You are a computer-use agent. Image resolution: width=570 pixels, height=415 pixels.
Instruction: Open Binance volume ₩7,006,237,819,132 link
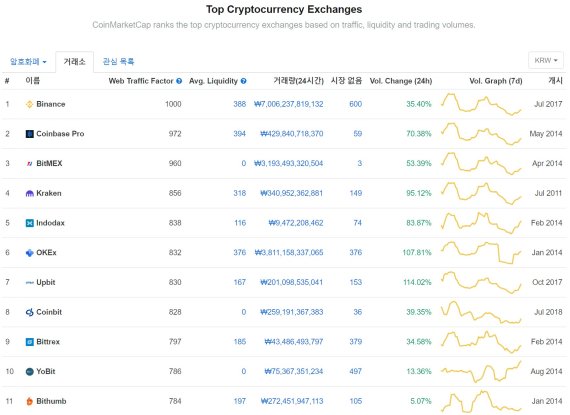(x=289, y=104)
